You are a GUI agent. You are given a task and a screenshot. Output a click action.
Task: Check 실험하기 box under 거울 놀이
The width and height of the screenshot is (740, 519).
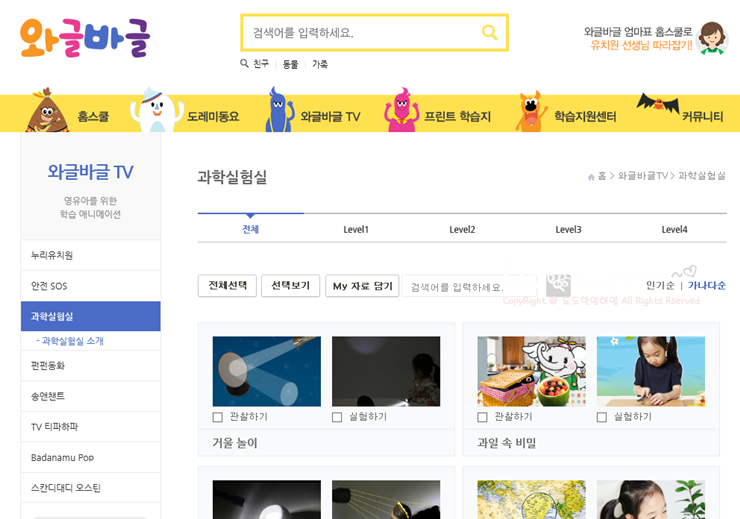click(337, 417)
